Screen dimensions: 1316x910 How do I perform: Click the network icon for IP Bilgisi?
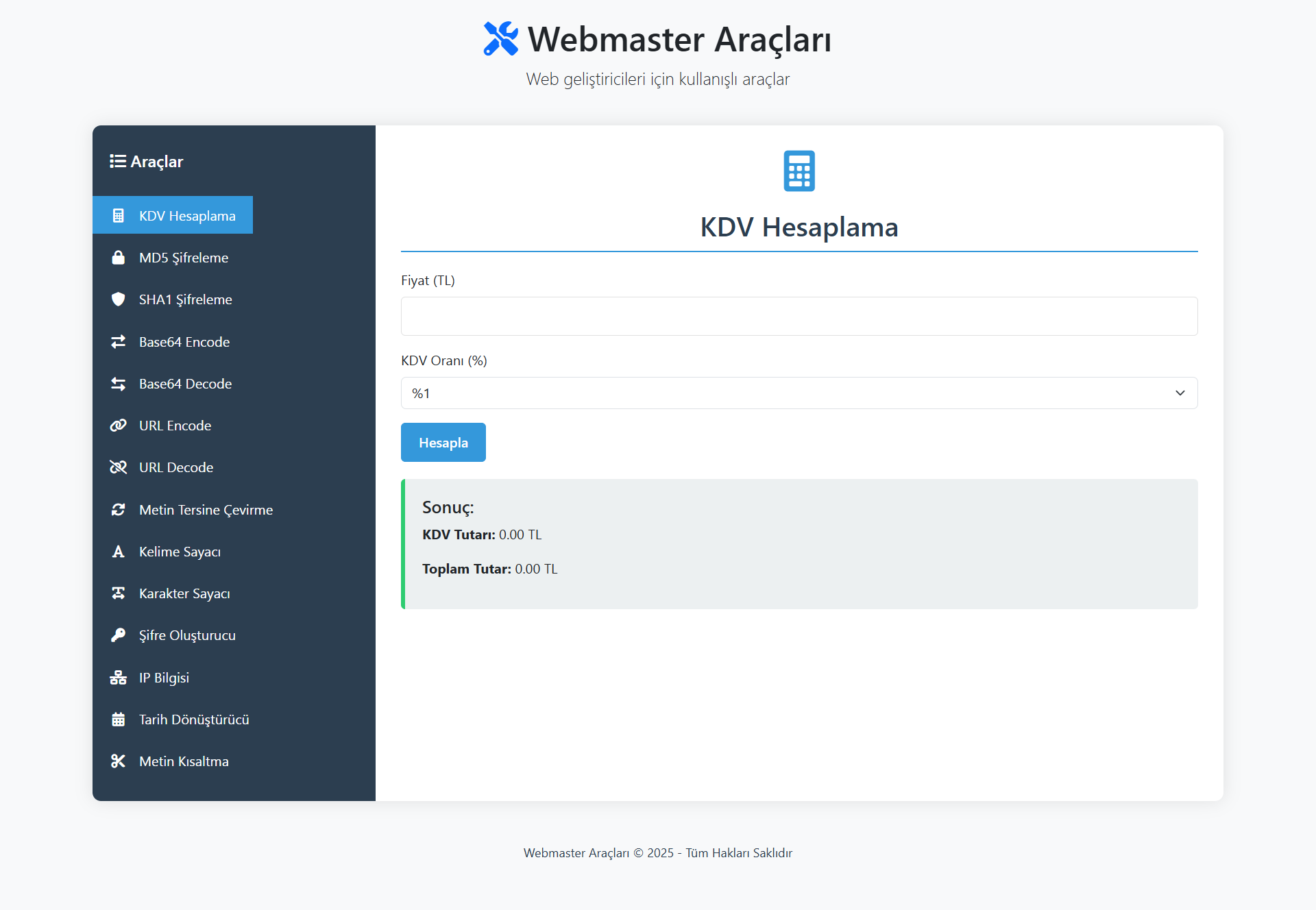click(118, 678)
